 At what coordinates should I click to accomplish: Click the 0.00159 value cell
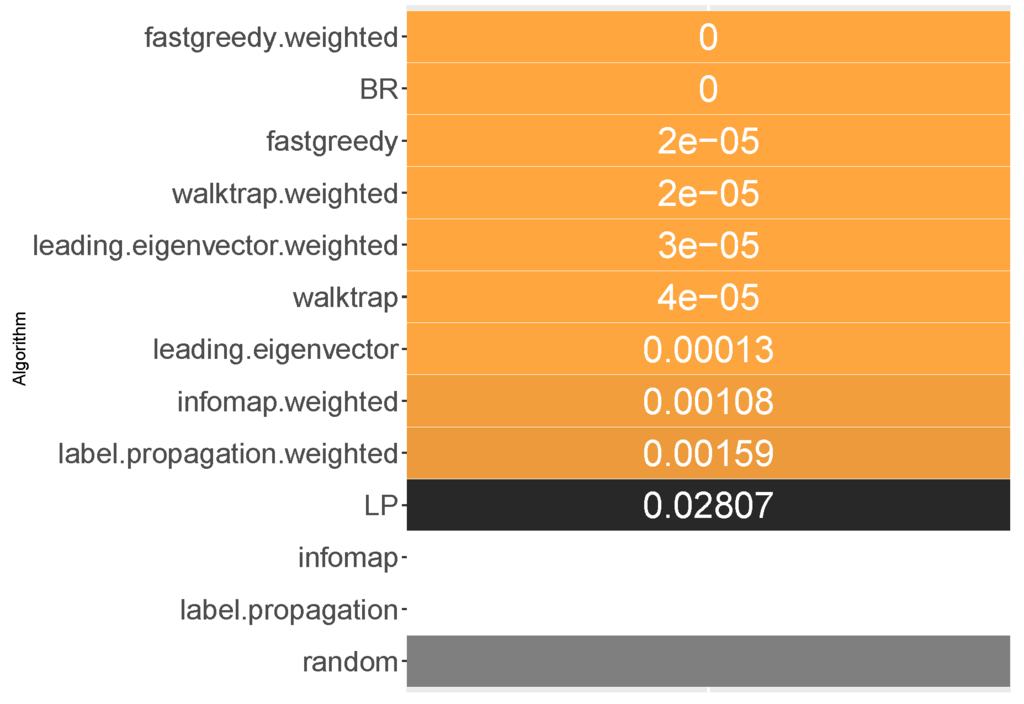click(x=708, y=454)
